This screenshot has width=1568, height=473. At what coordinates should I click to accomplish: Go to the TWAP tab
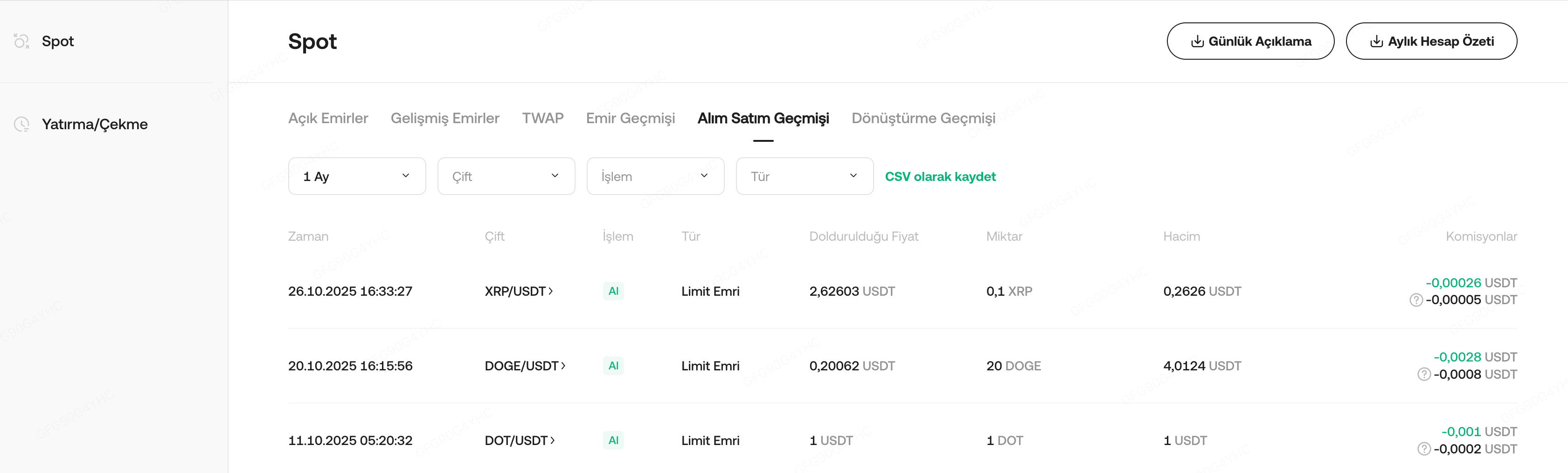pos(542,118)
